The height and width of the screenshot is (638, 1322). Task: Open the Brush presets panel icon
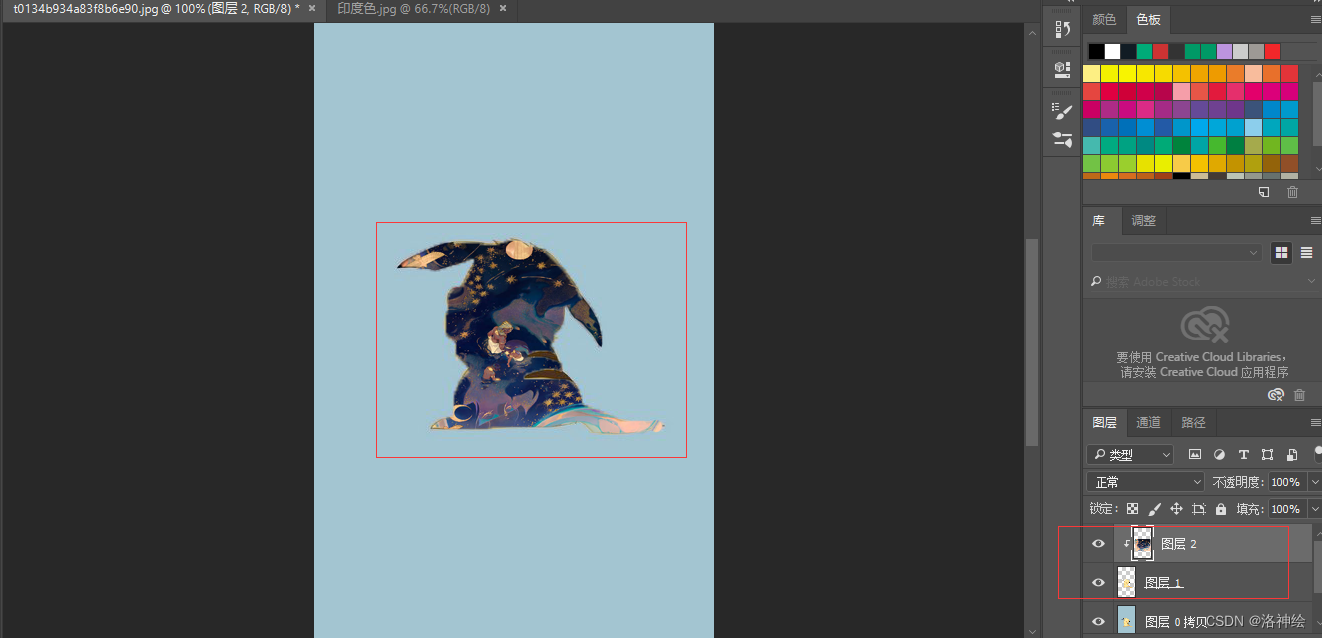point(1062,139)
